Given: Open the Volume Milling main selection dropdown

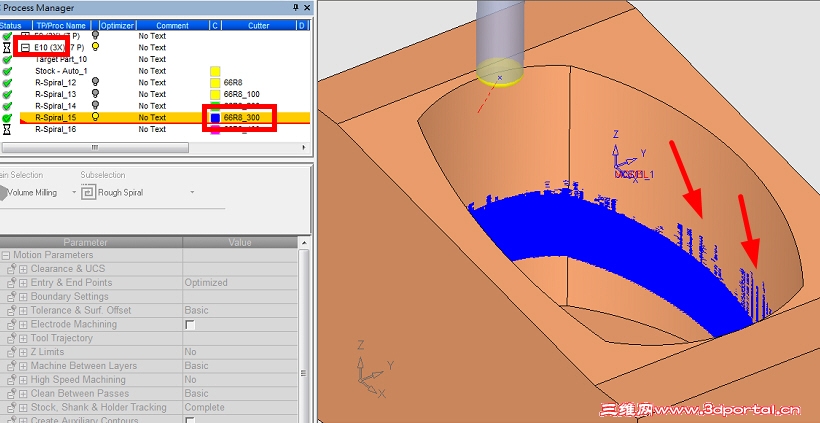Looking at the screenshot, I should (x=74, y=192).
